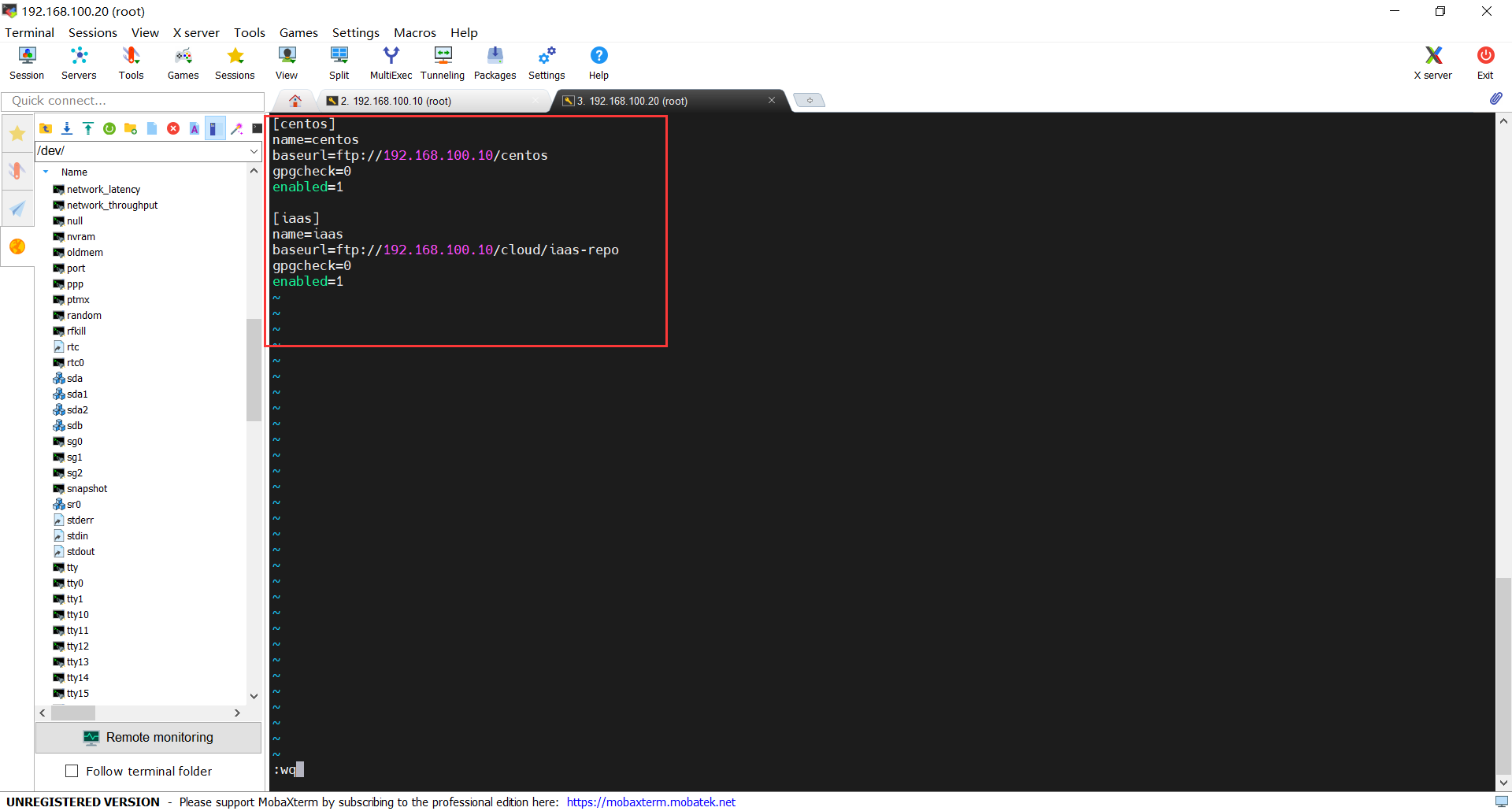Viewport: 1512px width, 811px height.
Task: Click the View toolbar icon
Action: click(287, 63)
